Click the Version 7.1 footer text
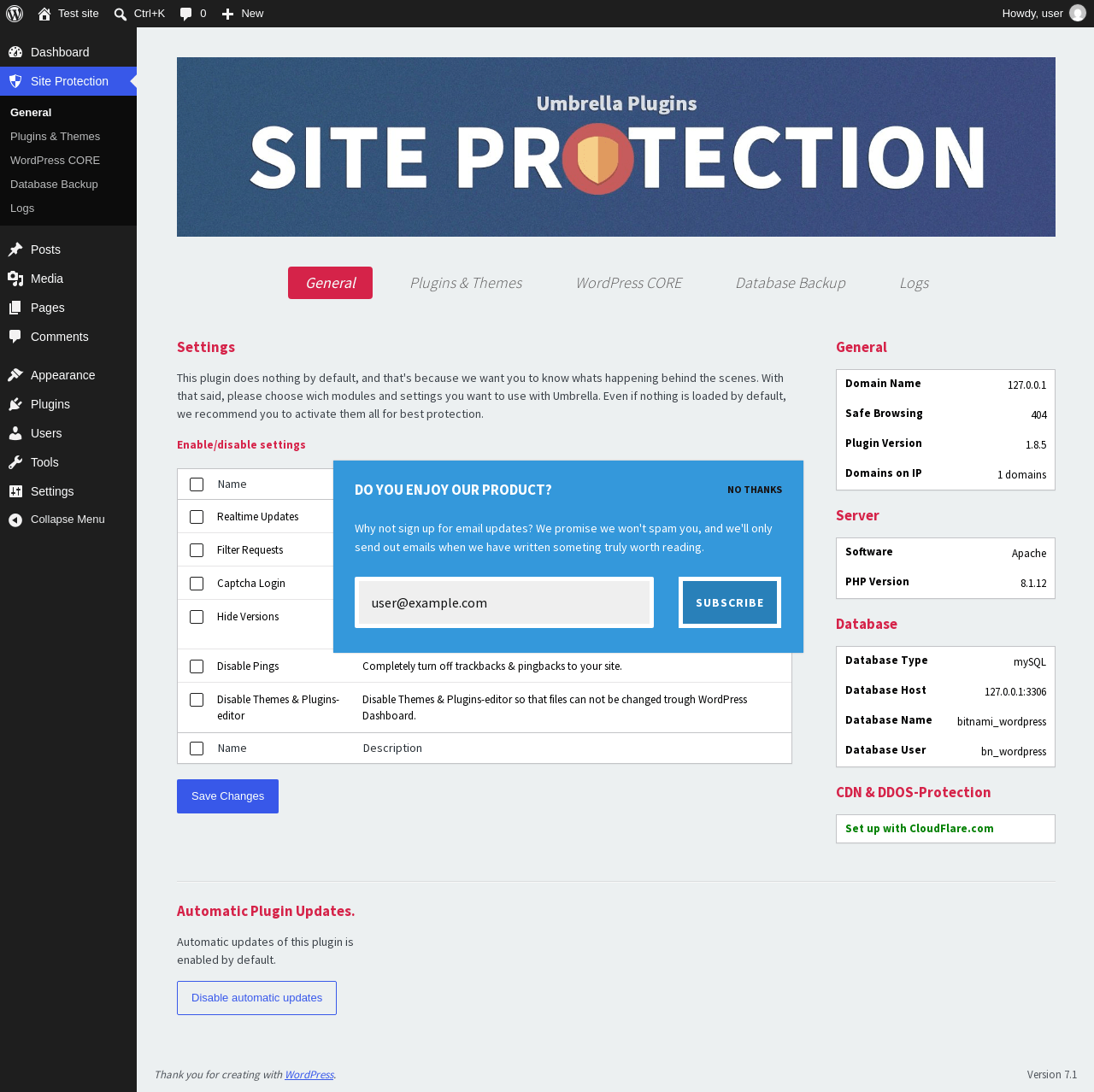This screenshot has width=1094, height=1092. click(1052, 1075)
